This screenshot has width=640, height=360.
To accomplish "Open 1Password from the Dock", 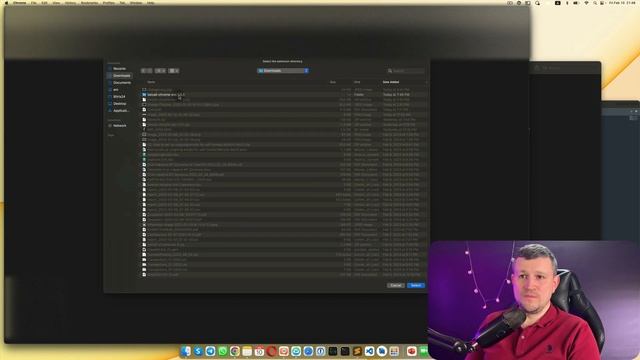I will tap(320, 351).
